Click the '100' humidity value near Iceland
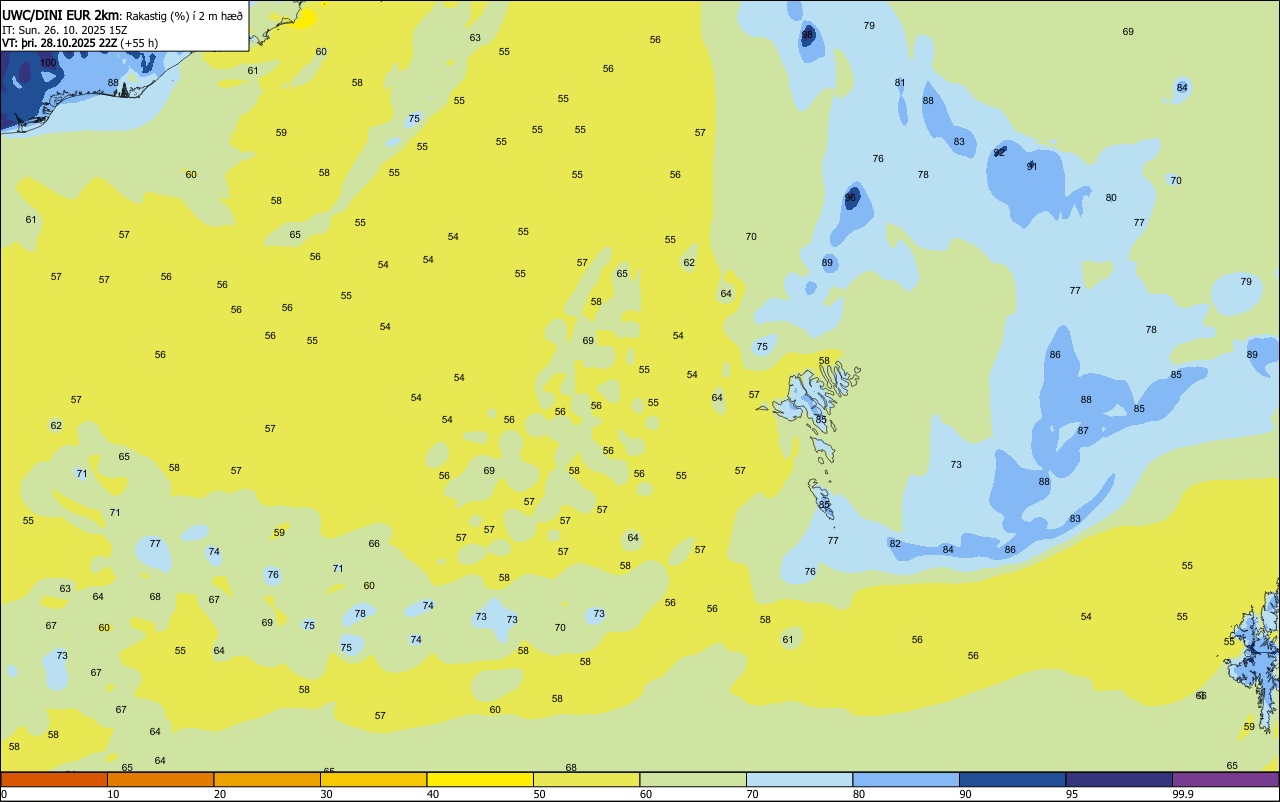Image resolution: width=1280 pixels, height=802 pixels. (48, 63)
